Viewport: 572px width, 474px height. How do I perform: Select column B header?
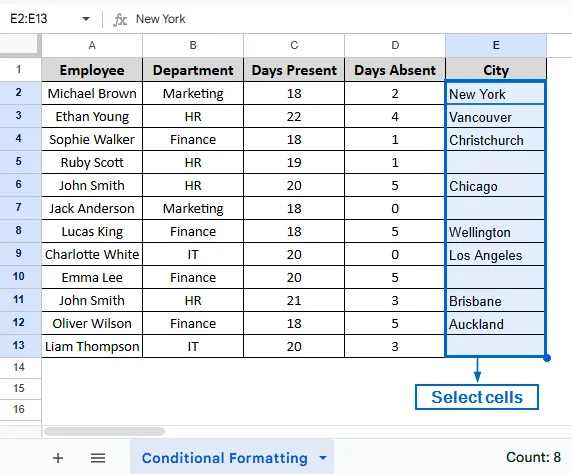(x=193, y=45)
